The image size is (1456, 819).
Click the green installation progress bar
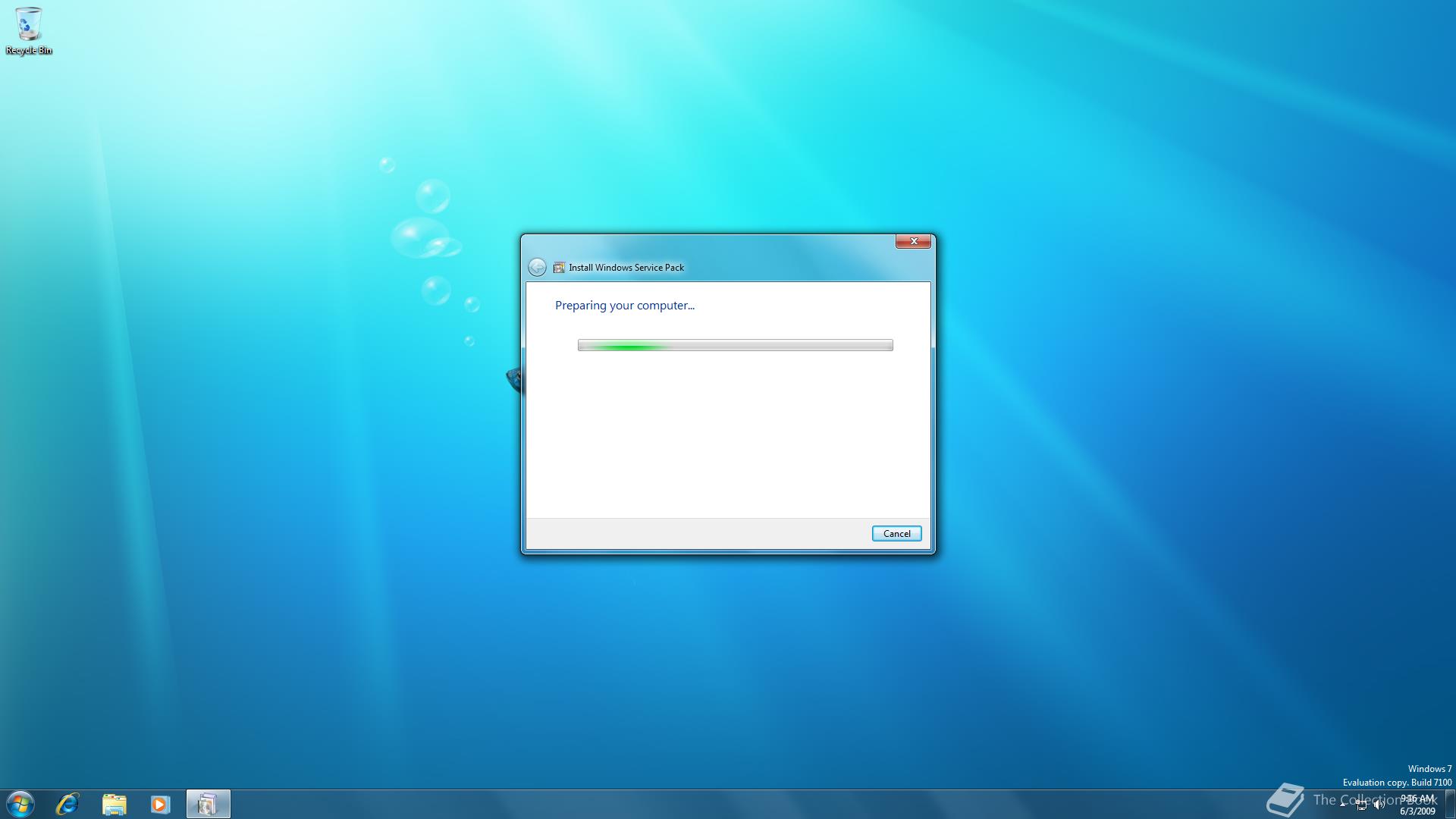[x=735, y=345]
